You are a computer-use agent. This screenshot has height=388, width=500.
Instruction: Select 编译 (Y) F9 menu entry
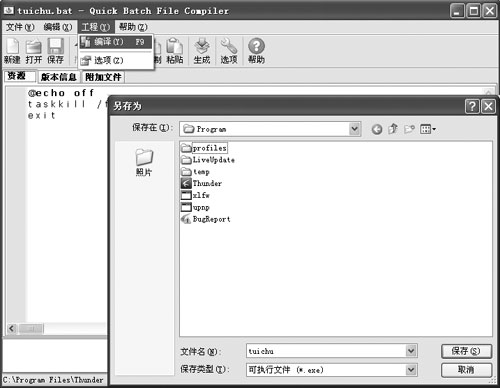pyautogui.click(x=116, y=42)
